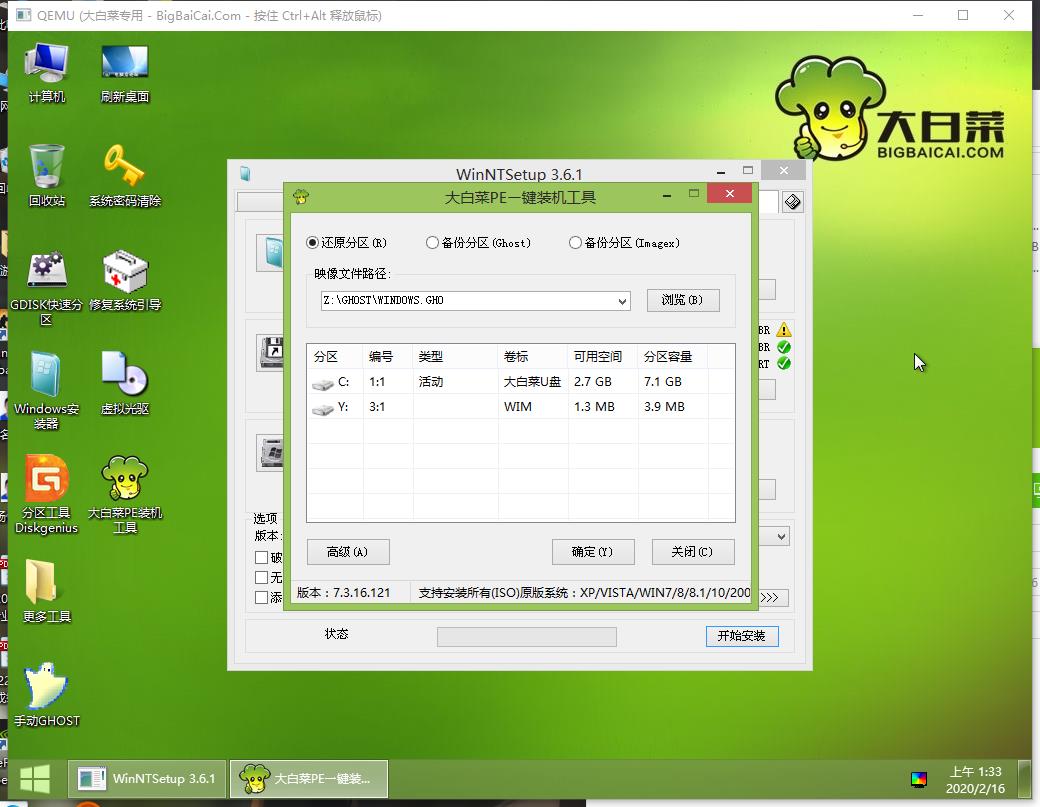Sort by 分区容量 column header
Image resolution: width=1040 pixels, height=807 pixels.
673,357
